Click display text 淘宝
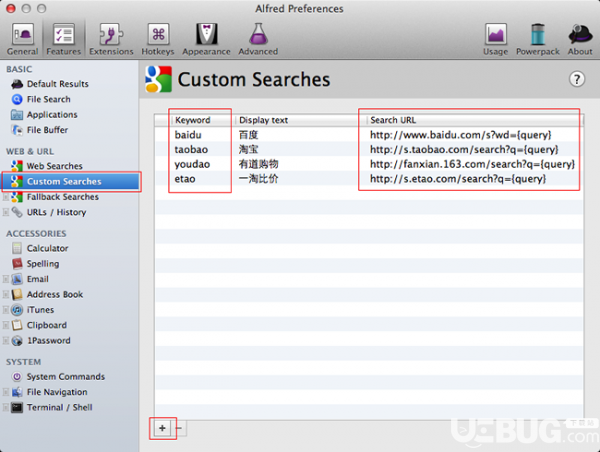This screenshot has height=452, width=600. pyautogui.click(x=248, y=149)
